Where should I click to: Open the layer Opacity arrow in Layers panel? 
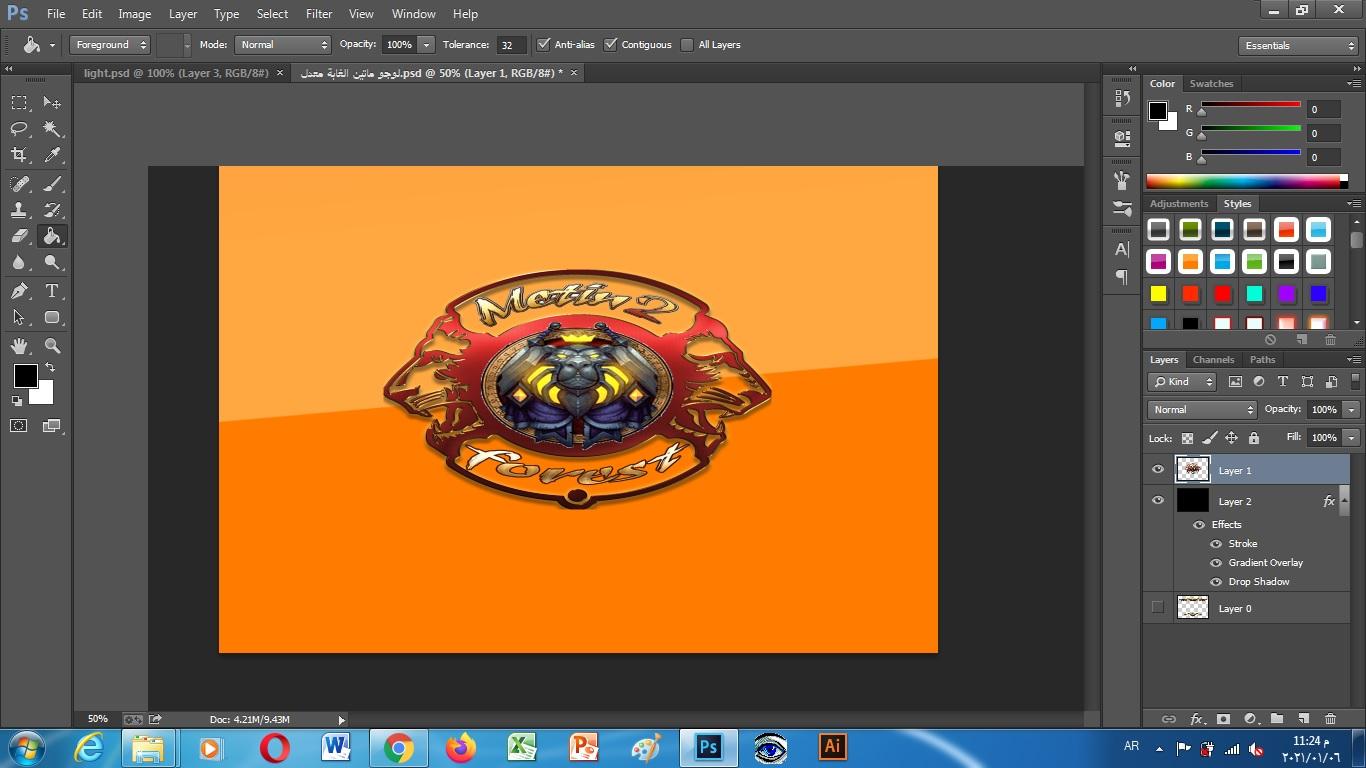point(1351,410)
